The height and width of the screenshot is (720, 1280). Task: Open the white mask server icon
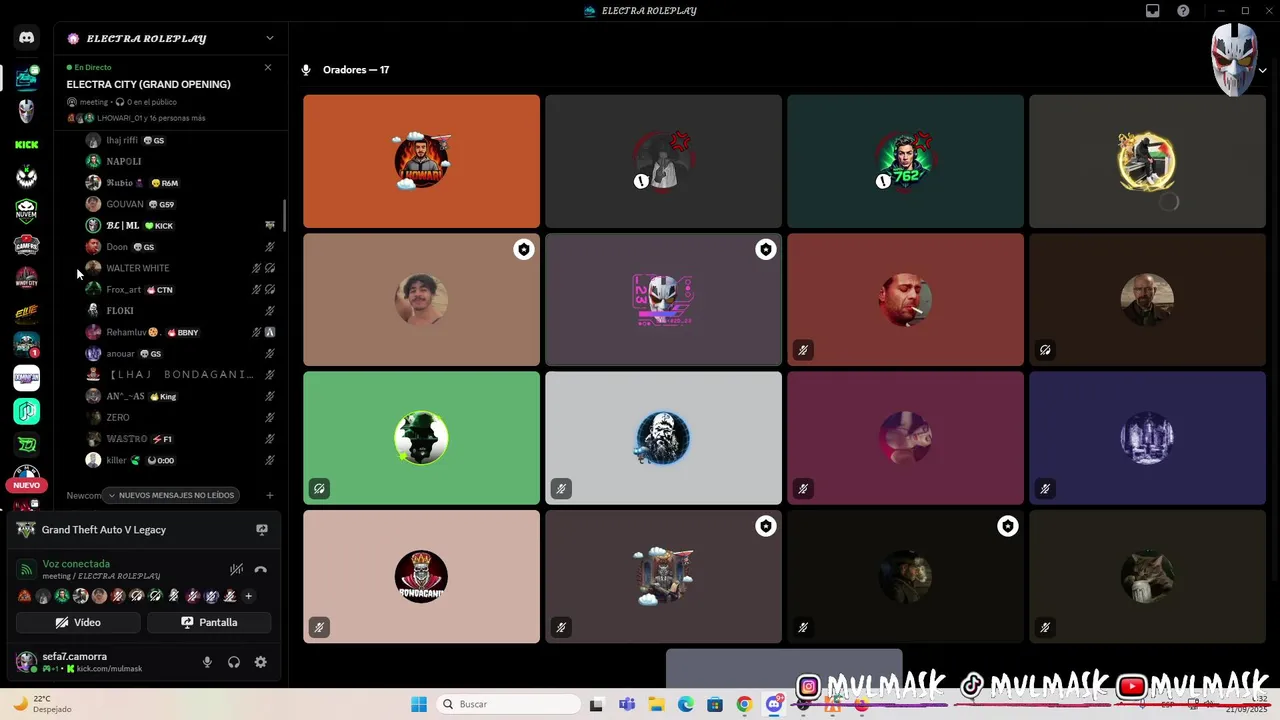26,111
